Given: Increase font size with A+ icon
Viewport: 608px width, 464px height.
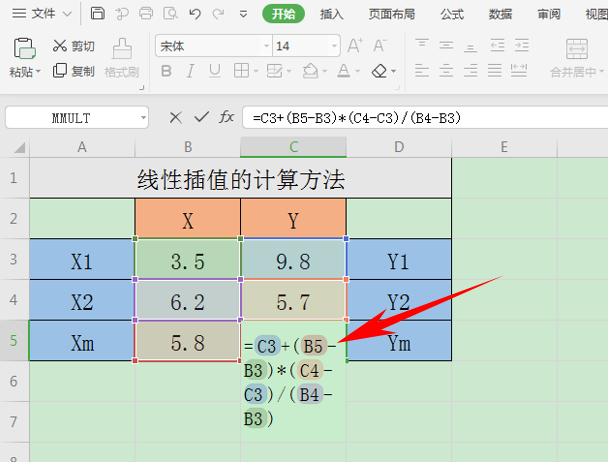Looking at the screenshot, I should [355, 46].
